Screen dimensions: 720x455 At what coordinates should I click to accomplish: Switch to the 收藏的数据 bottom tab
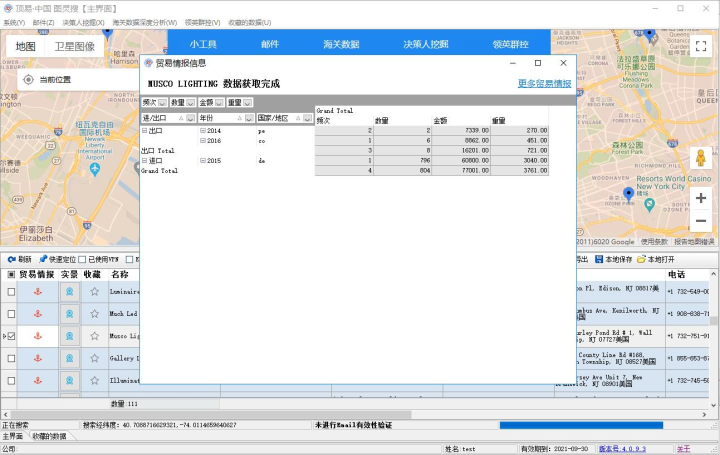coord(49,436)
